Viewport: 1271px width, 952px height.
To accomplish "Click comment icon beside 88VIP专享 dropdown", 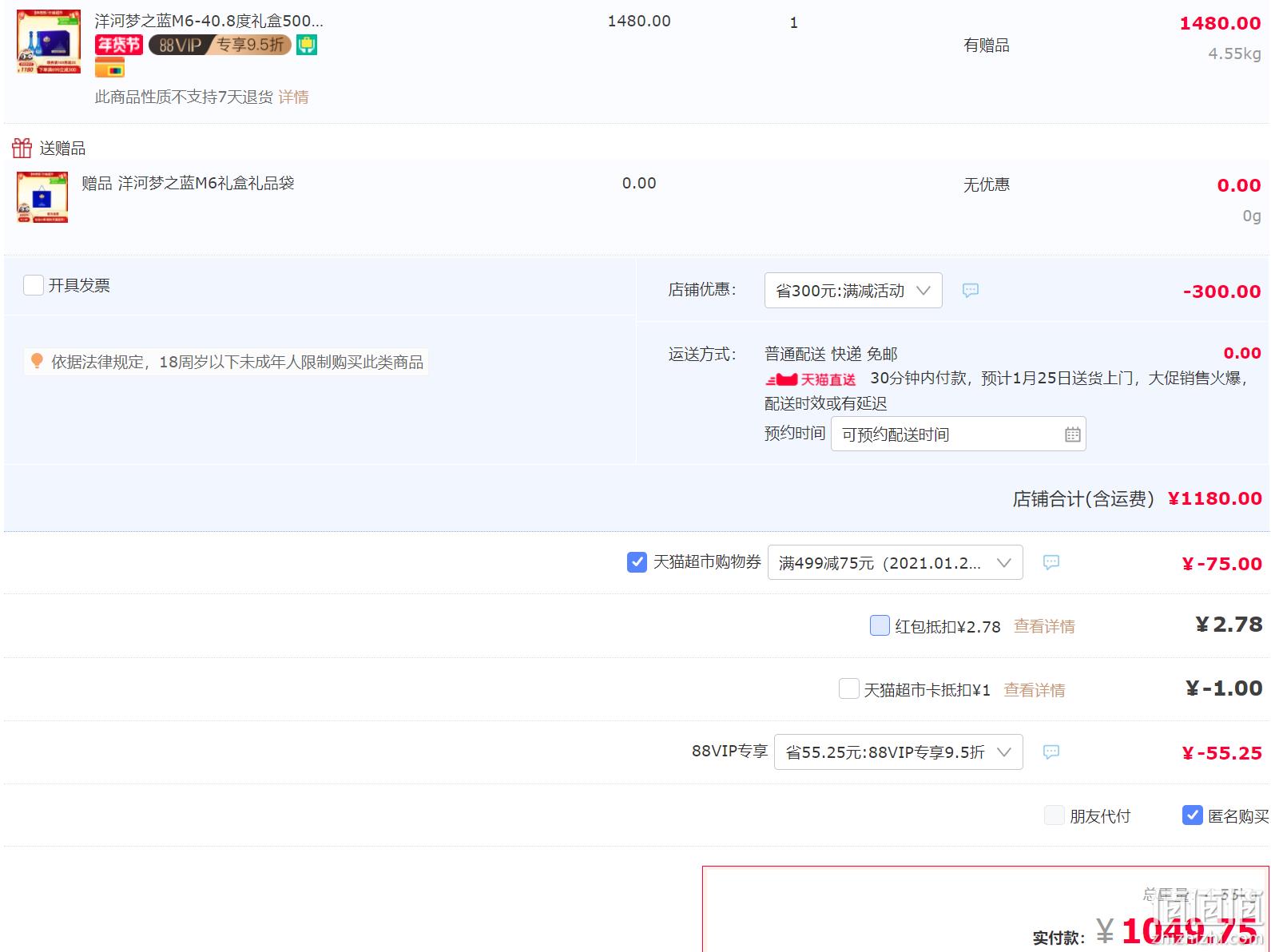I will point(1051,752).
